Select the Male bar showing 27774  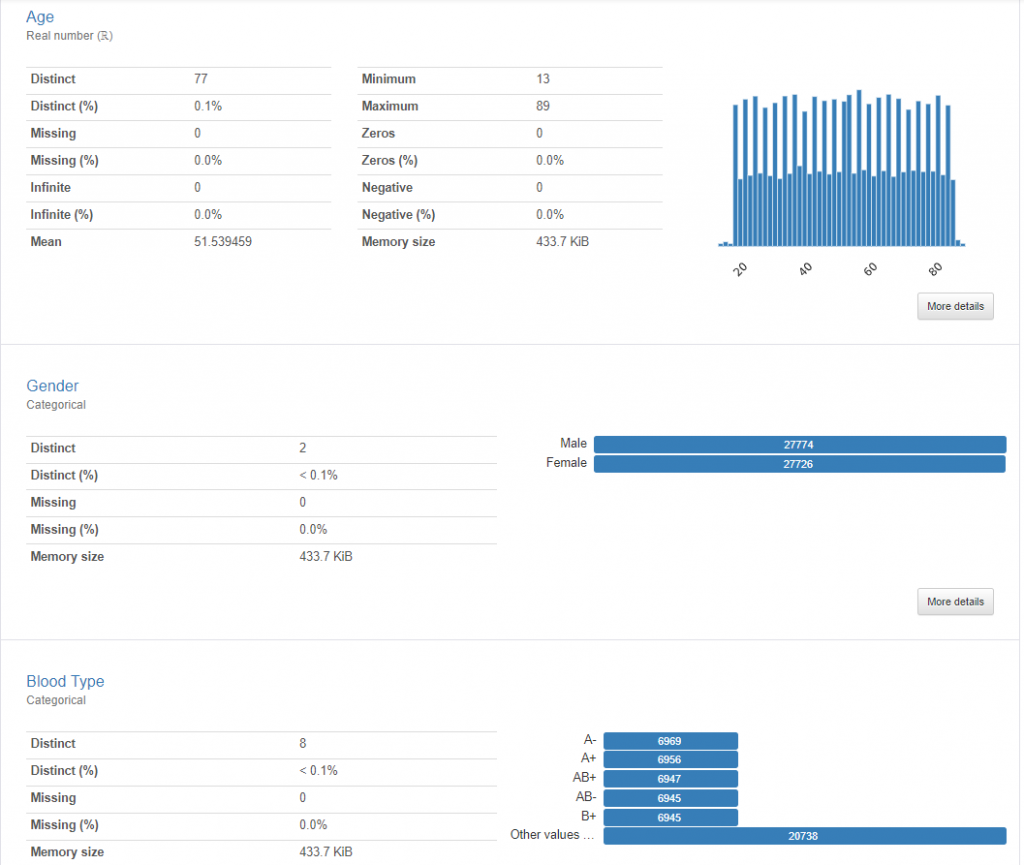click(x=799, y=445)
